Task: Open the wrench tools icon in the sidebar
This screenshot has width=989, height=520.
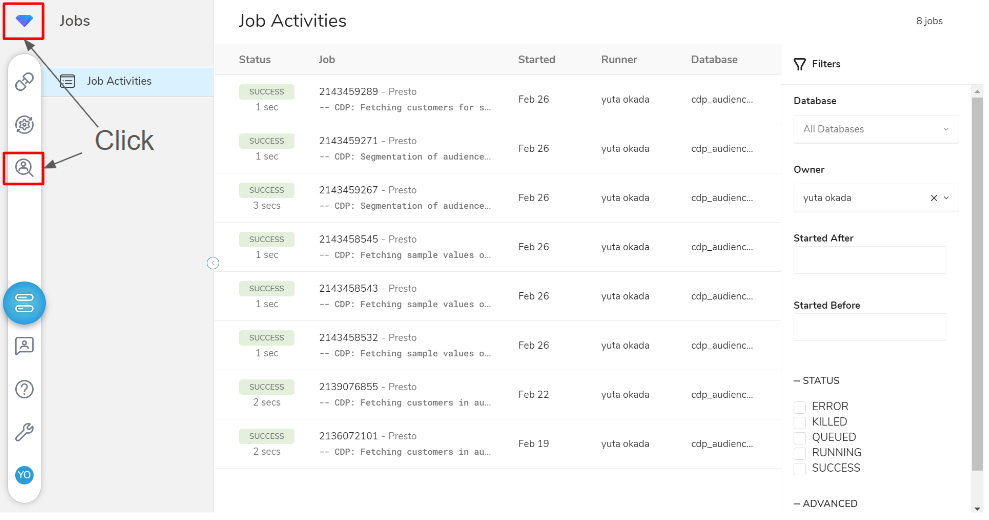Action: [24, 432]
